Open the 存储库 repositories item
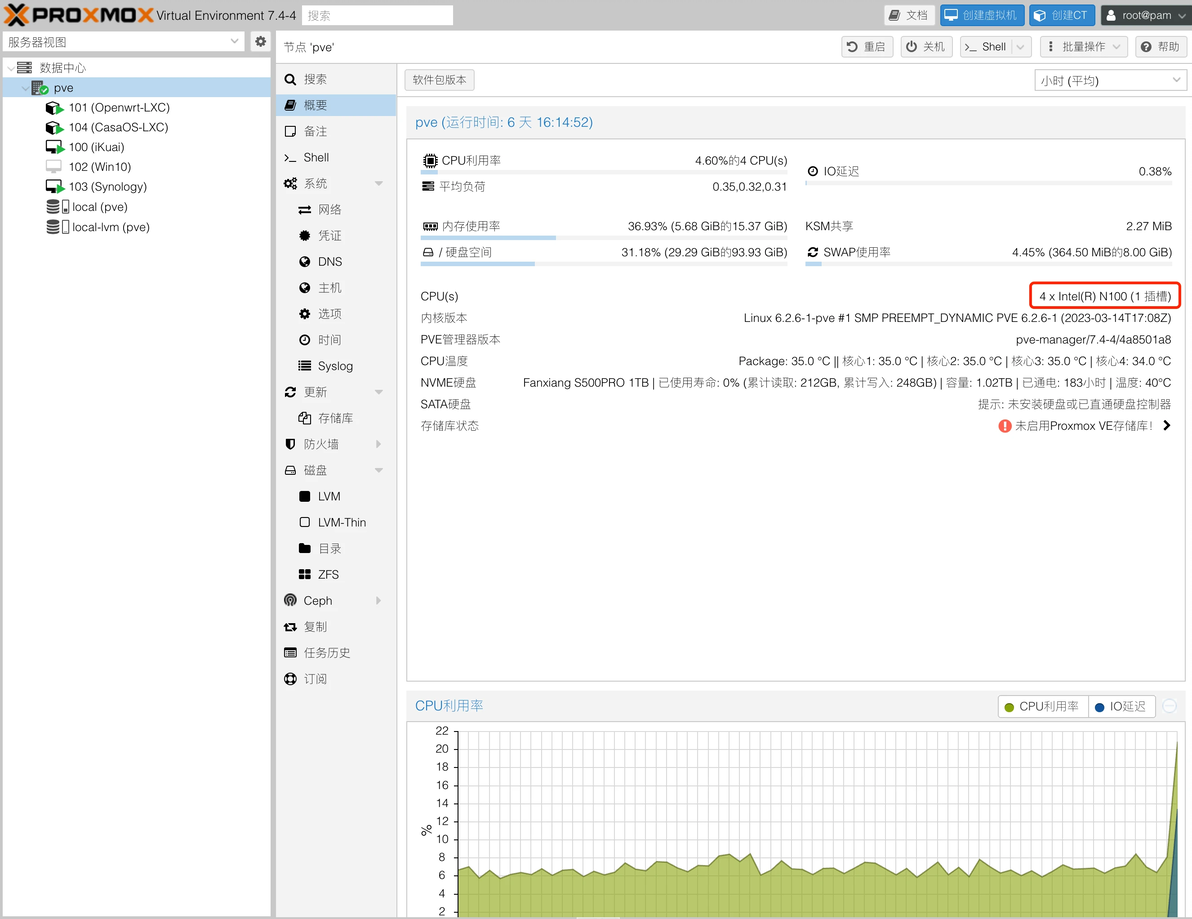1192x919 pixels. [x=336, y=418]
